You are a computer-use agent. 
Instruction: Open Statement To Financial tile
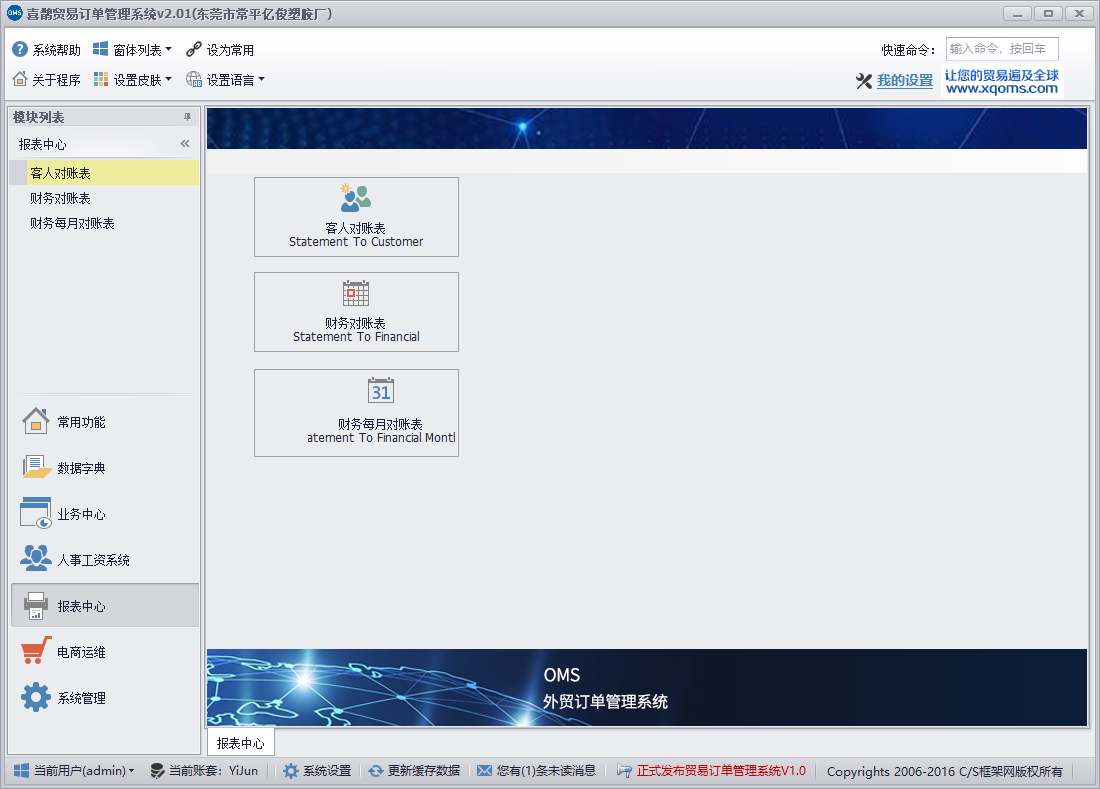coord(356,312)
